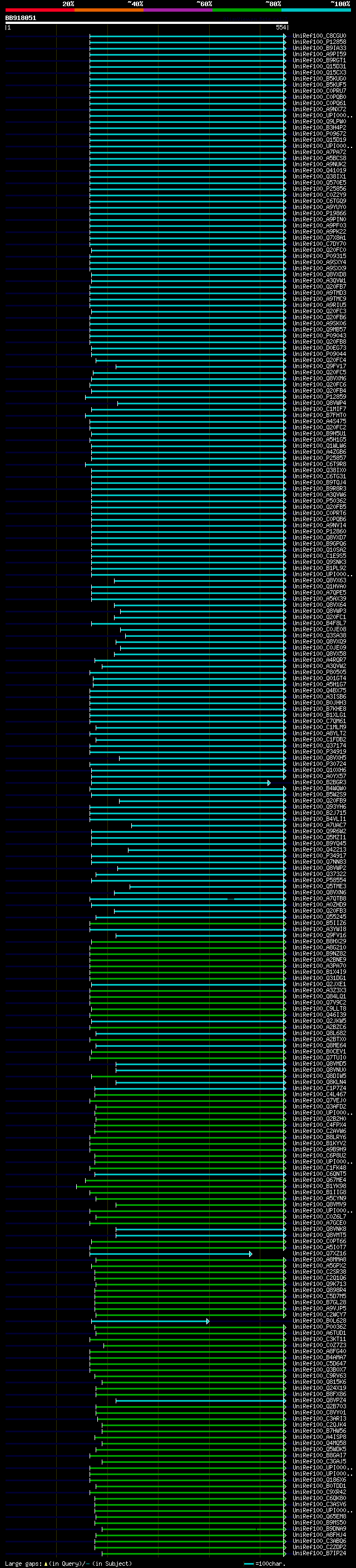Image resolution: width=356 pixels, height=1568 pixels.
Task: Open hit UniRef100_Q8VNK8
Action: [x=319, y=1229]
